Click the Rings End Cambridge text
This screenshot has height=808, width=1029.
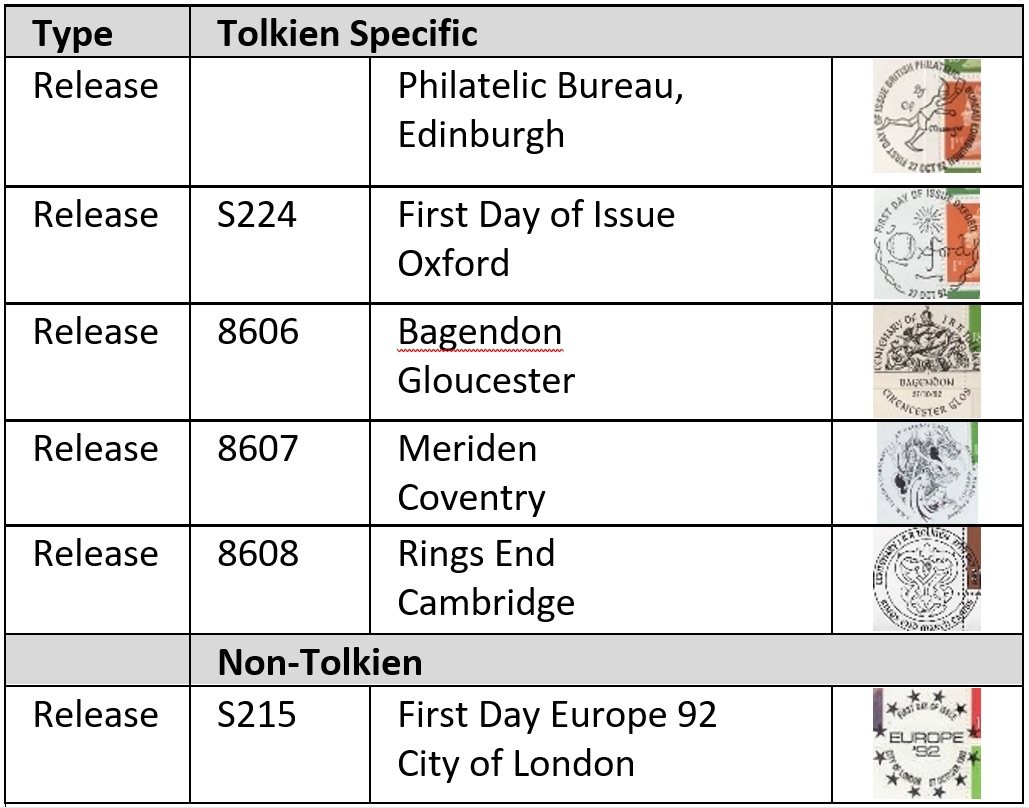tap(486, 578)
